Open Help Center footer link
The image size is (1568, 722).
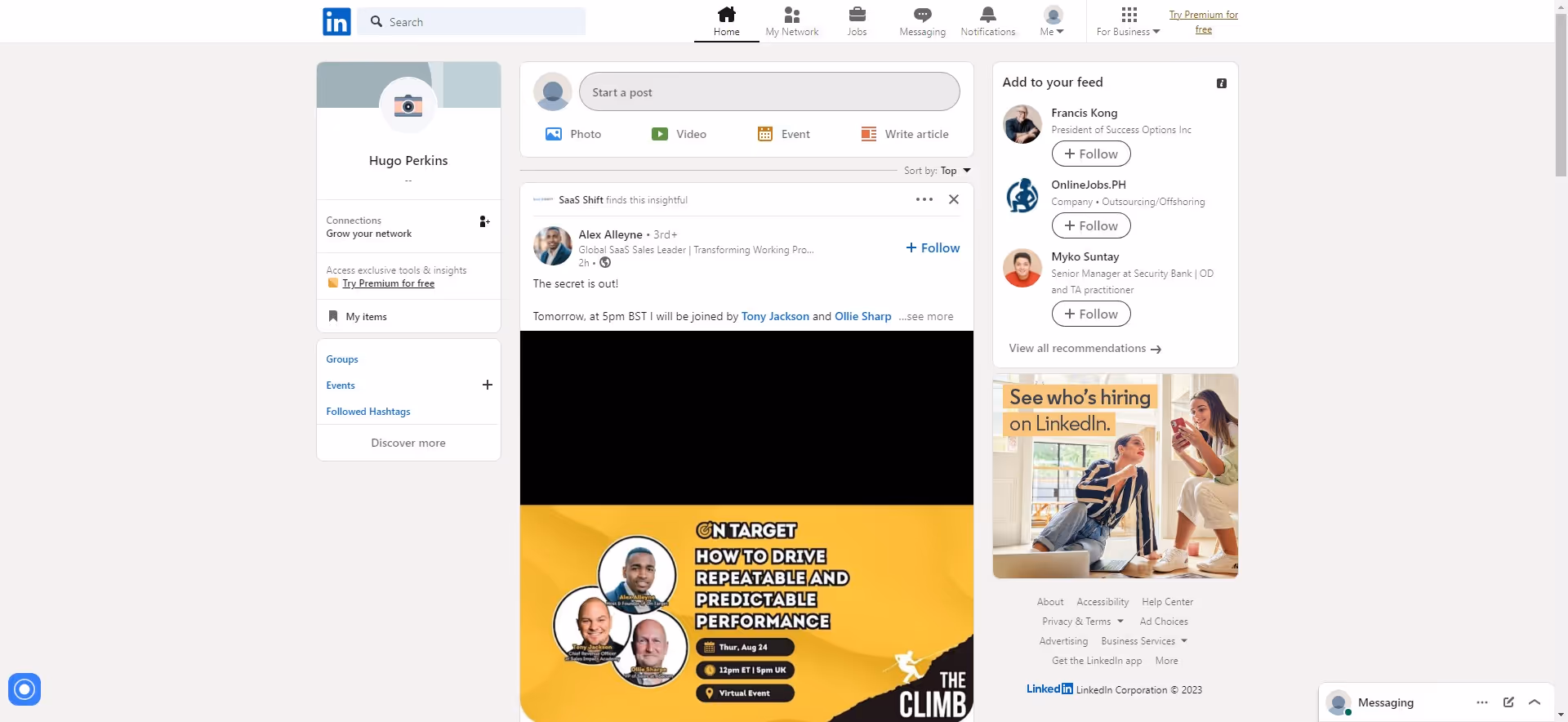pyautogui.click(x=1168, y=602)
